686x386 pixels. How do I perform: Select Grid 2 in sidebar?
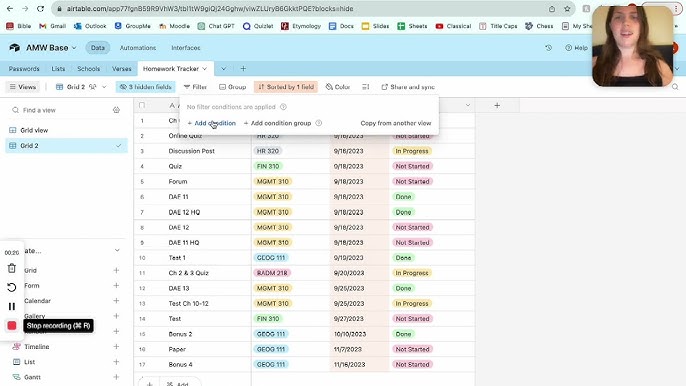click(66, 146)
